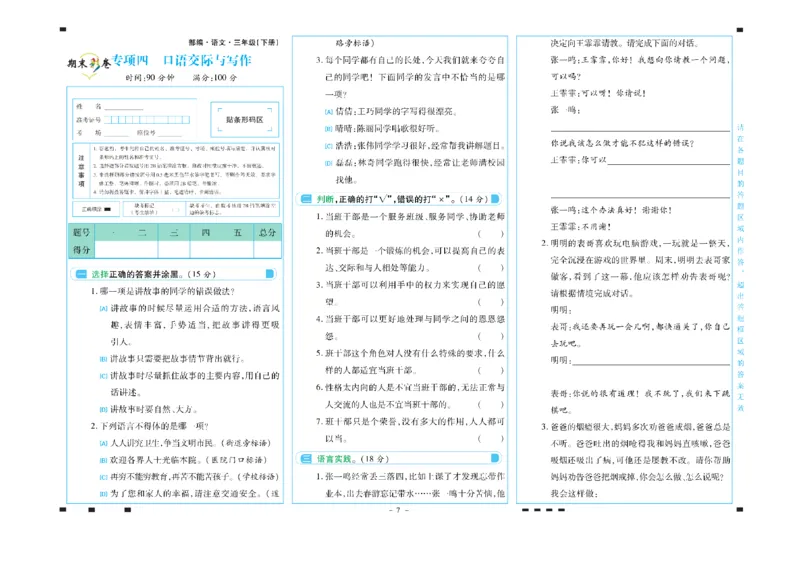Image resolution: width=800 pixels, height=566 pixels.
Task: Click the top-right black registration mark
Action: [x=740, y=30]
